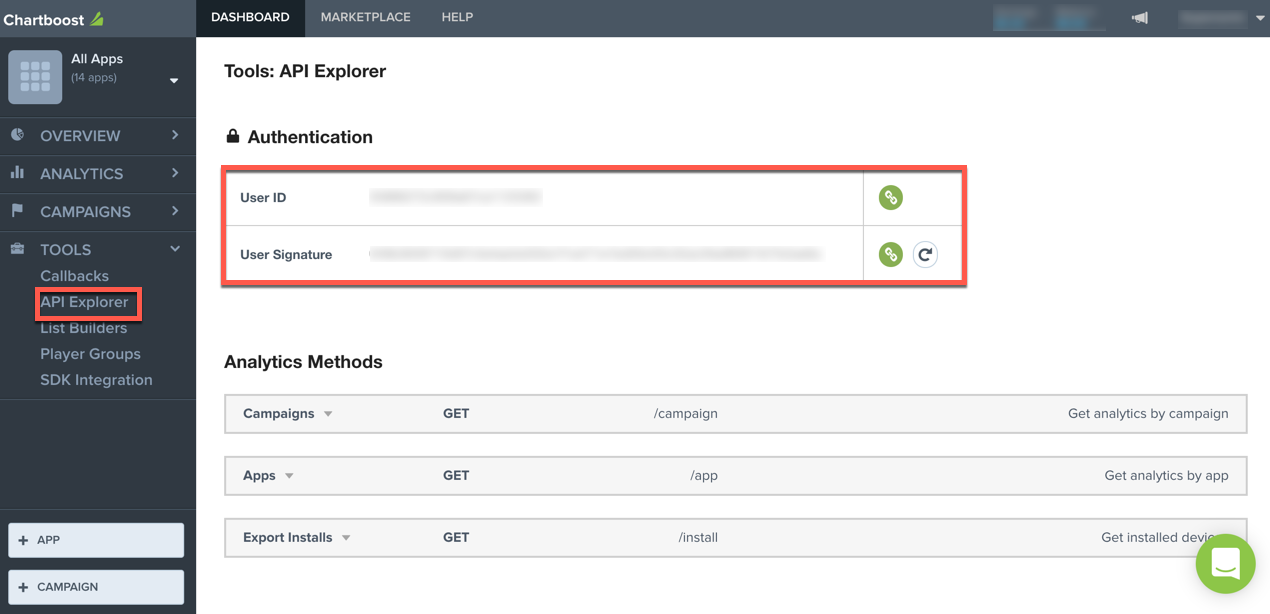Regenerate the User Signature with refresh icon
Image resolution: width=1270 pixels, height=614 pixels.
click(925, 255)
